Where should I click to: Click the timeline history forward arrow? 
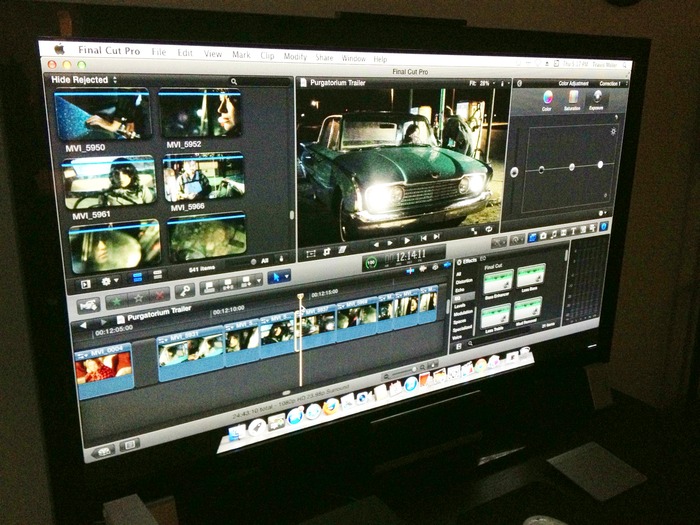(104, 322)
